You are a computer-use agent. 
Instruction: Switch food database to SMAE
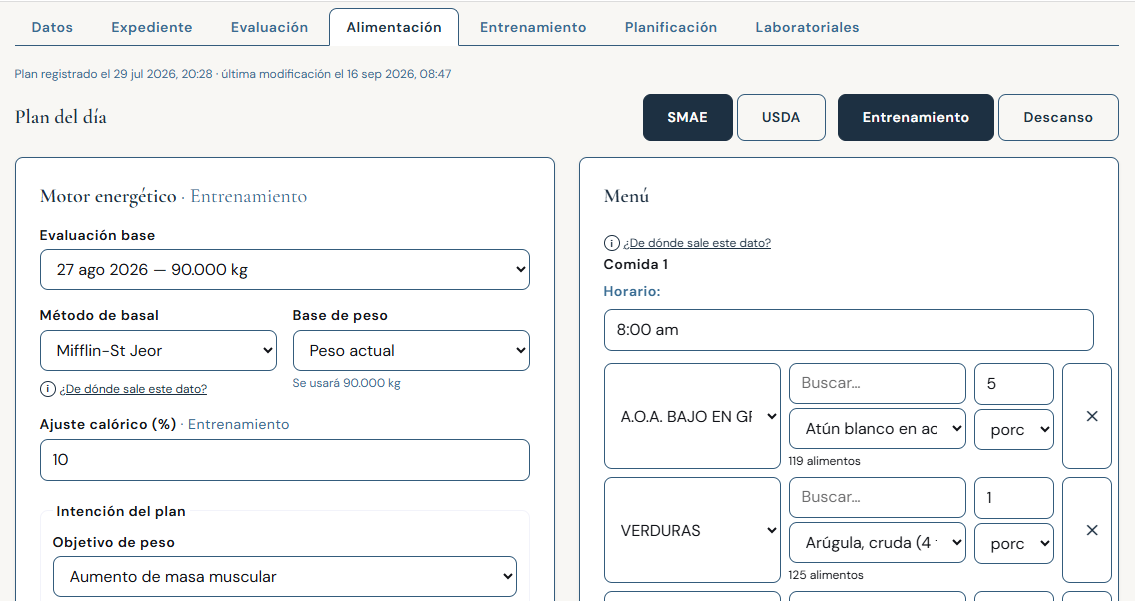click(688, 117)
